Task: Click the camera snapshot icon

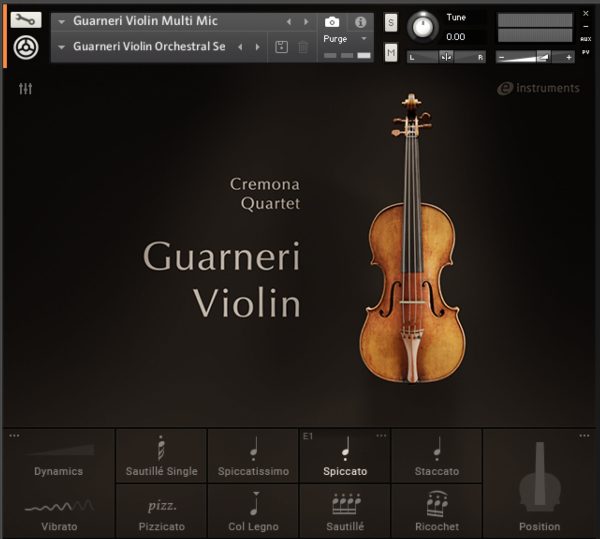Action: pos(332,21)
